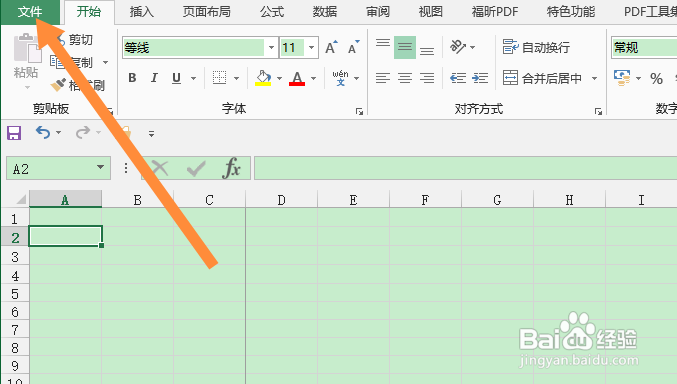Viewport: 677px width, 384px height.
Task: Click into the formula bar
Action: 465,168
